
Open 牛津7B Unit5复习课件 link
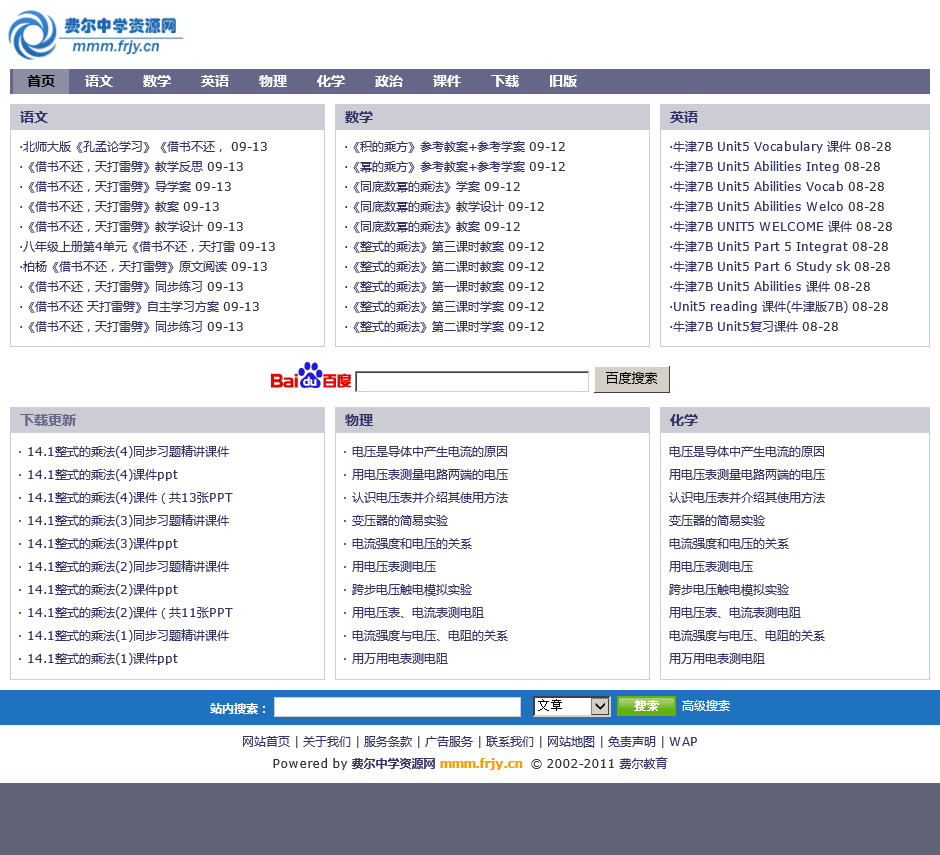coord(734,327)
